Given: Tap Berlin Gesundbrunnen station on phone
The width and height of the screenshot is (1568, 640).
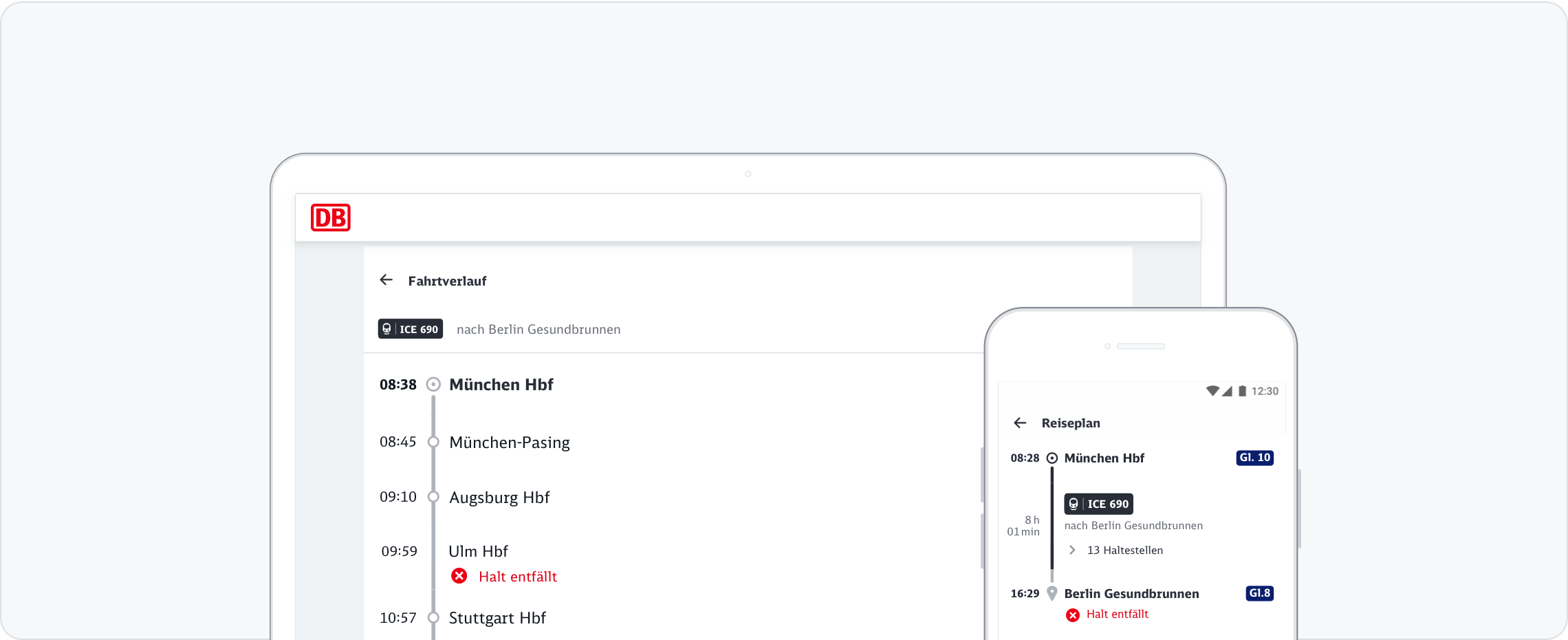Looking at the screenshot, I should coord(1131,593).
